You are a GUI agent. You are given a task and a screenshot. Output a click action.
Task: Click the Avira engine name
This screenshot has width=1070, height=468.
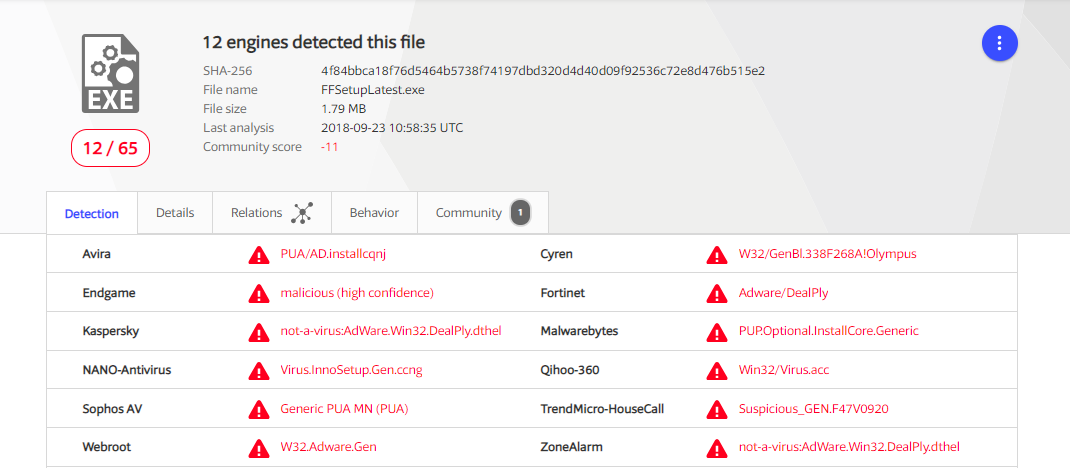click(96, 254)
